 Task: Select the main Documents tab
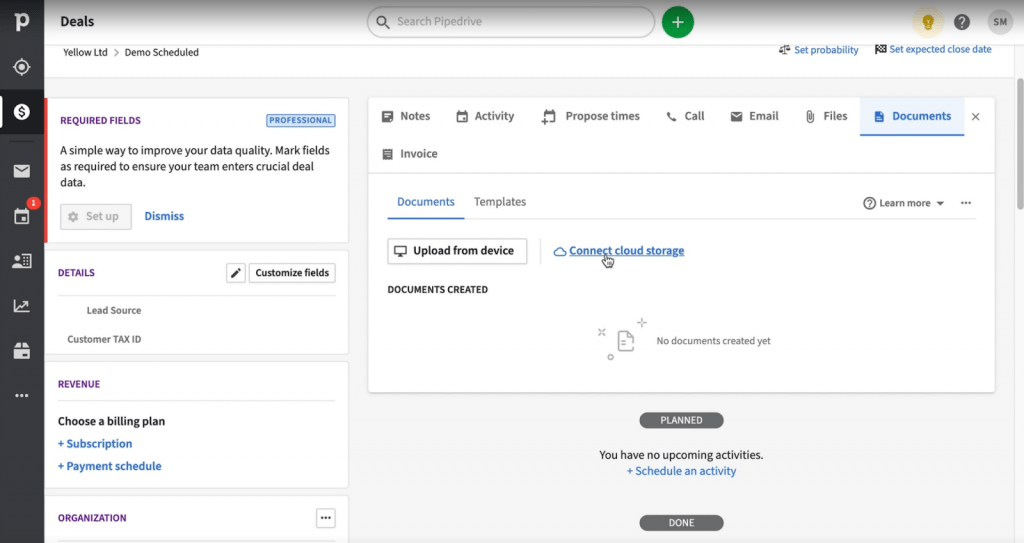tap(912, 116)
